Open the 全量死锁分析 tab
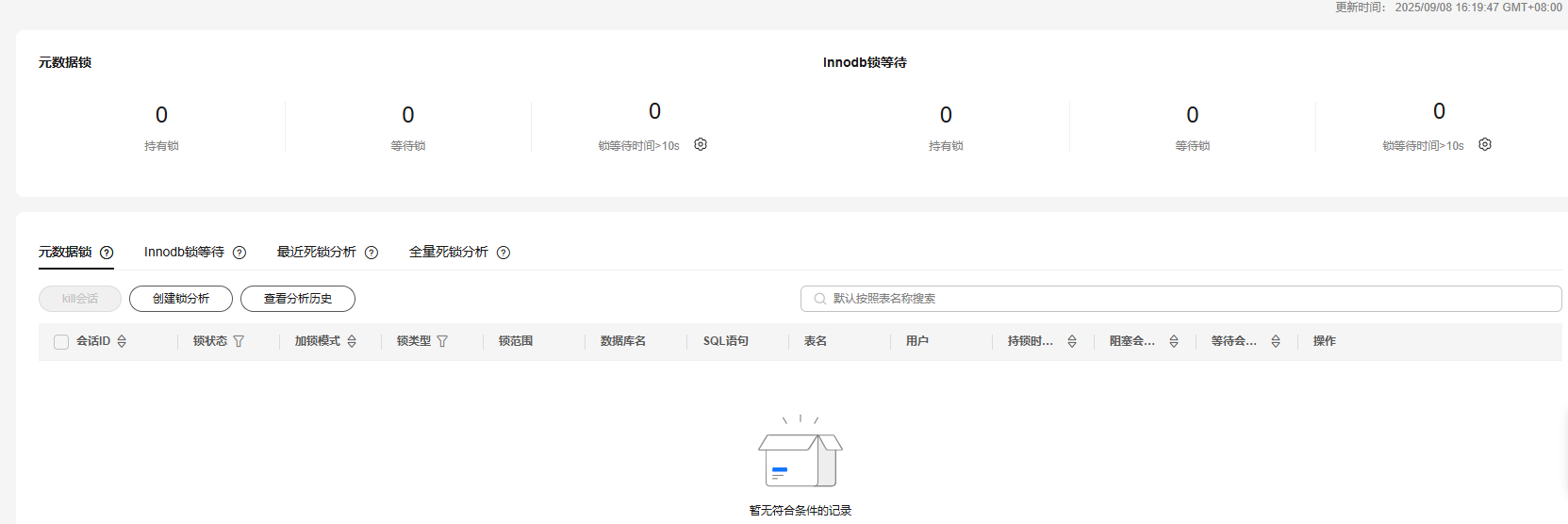The height and width of the screenshot is (524, 1568). 448,252
